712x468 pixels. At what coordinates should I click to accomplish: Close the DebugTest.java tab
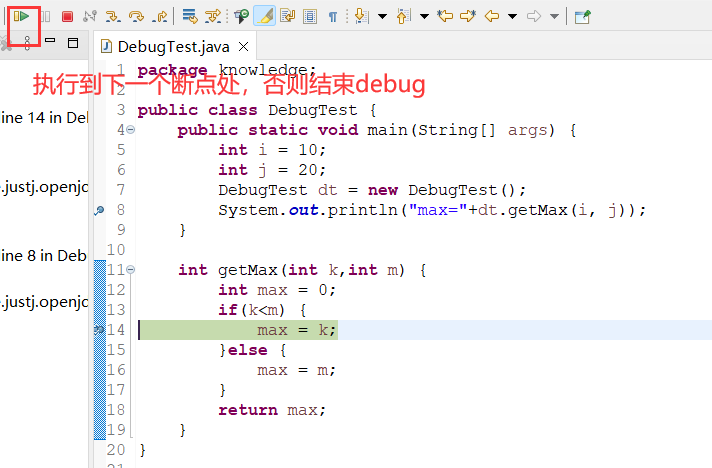click(x=244, y=46)
